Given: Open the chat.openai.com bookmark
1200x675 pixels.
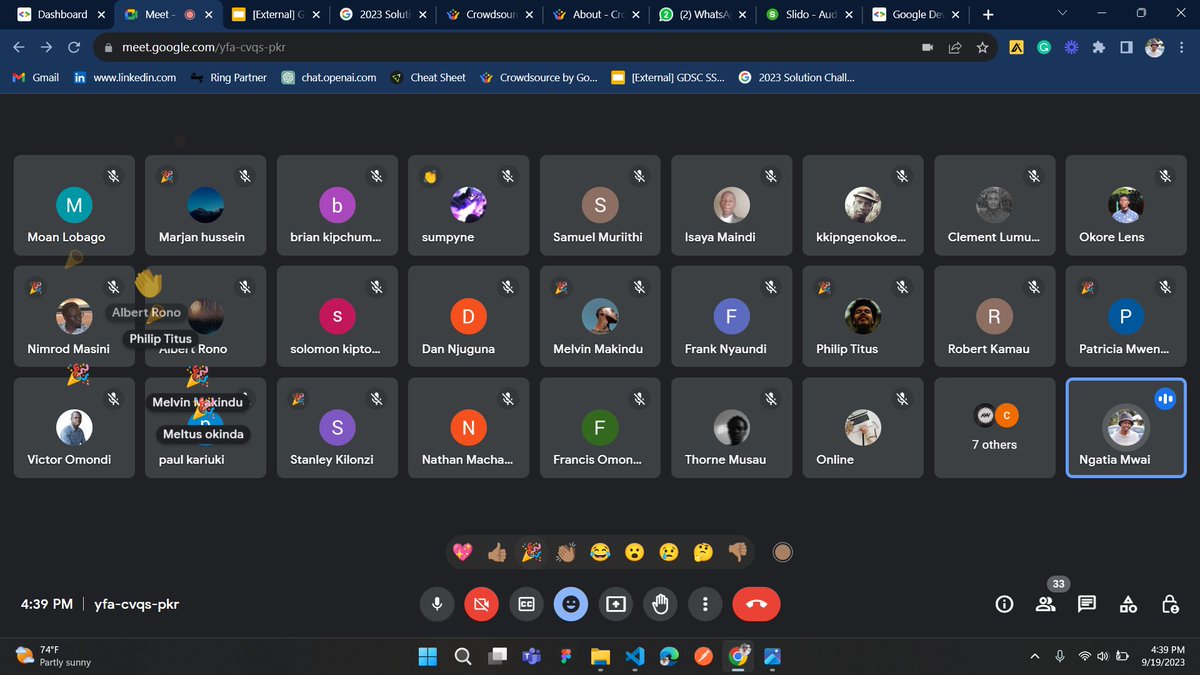Looking at the screenshot, I should 329,77.
